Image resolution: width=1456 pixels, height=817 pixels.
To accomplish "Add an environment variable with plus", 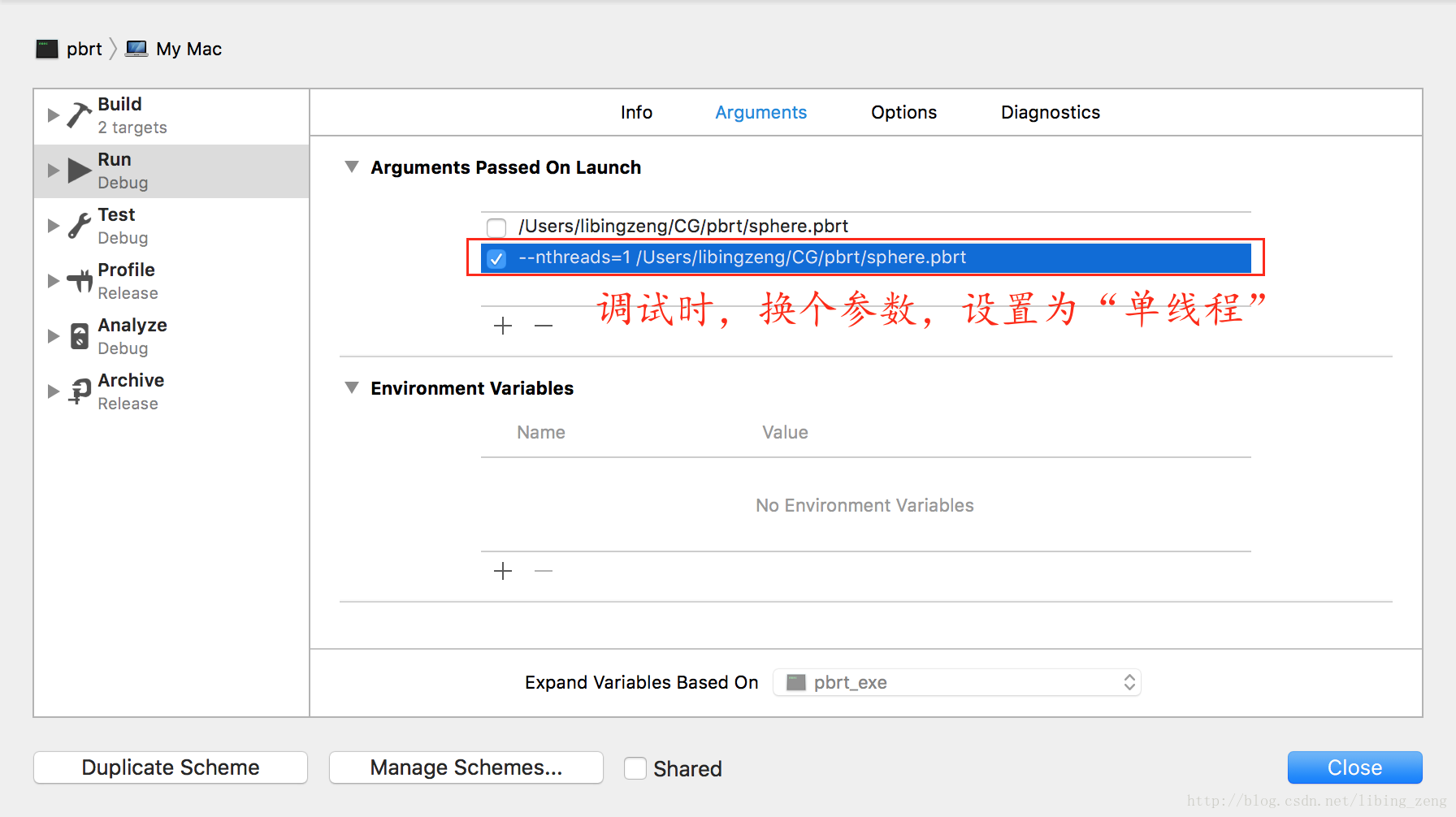I will [503, 571].
